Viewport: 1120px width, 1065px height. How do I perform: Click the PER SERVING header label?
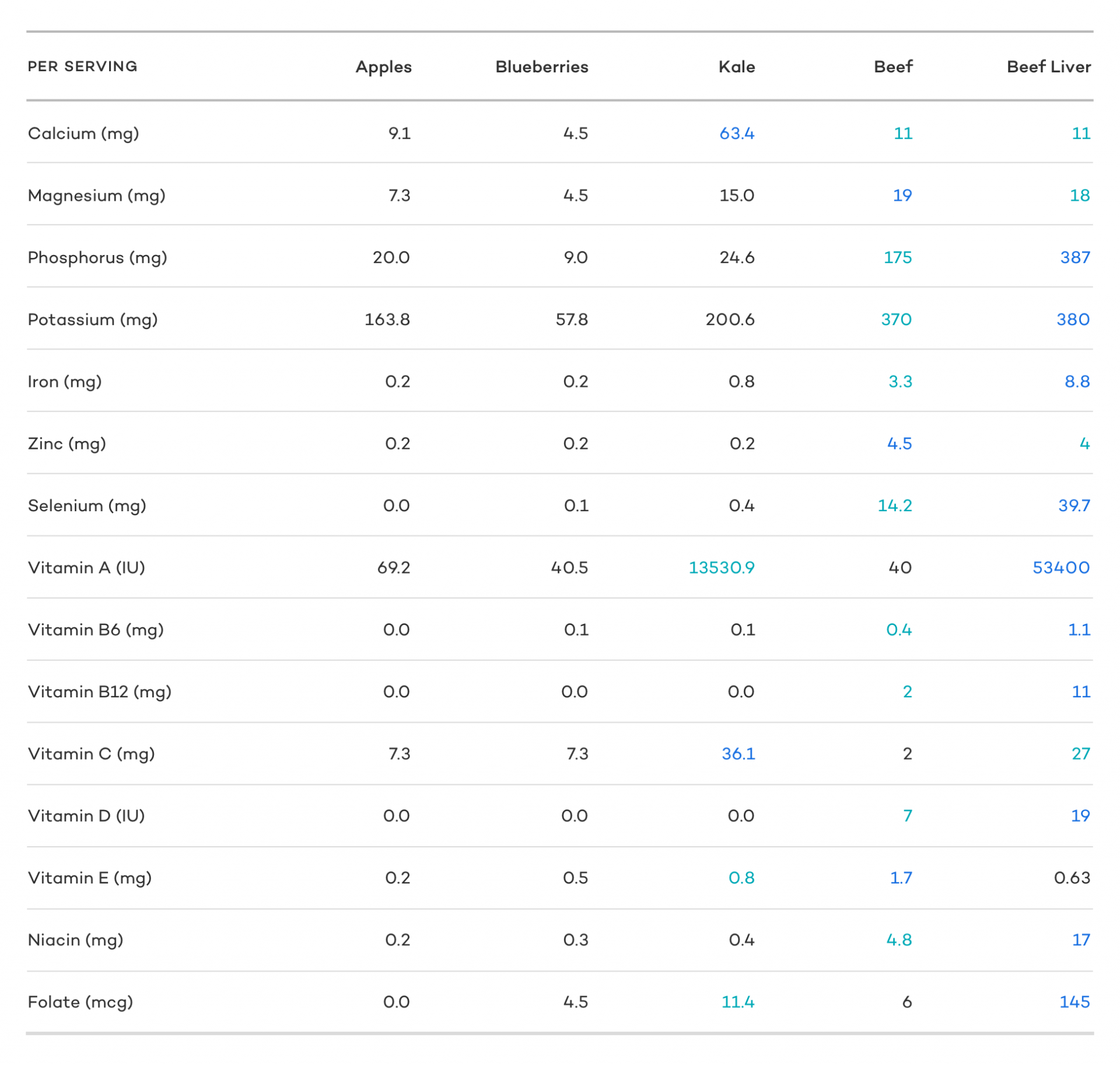coord(82,67)
